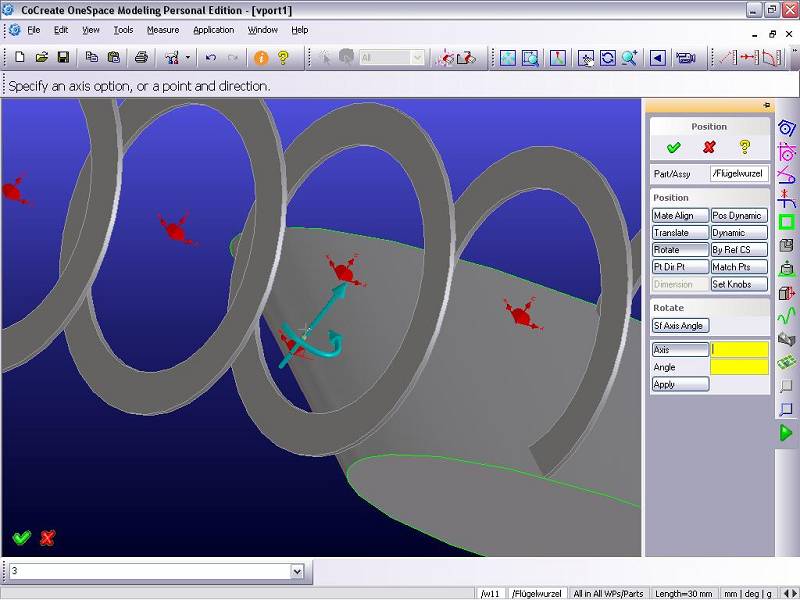Screen dimensions: 800x600
Task: Click the zoom magnifier icon in toolbar
Action: [x=629, y=58]
